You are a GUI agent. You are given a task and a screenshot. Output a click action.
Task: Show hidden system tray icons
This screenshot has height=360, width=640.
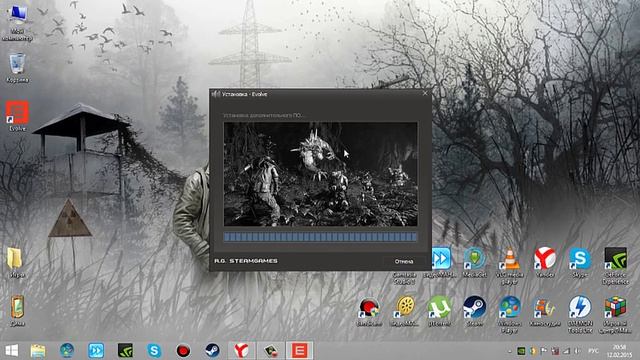pyautogui.click(x=510, y=351)
